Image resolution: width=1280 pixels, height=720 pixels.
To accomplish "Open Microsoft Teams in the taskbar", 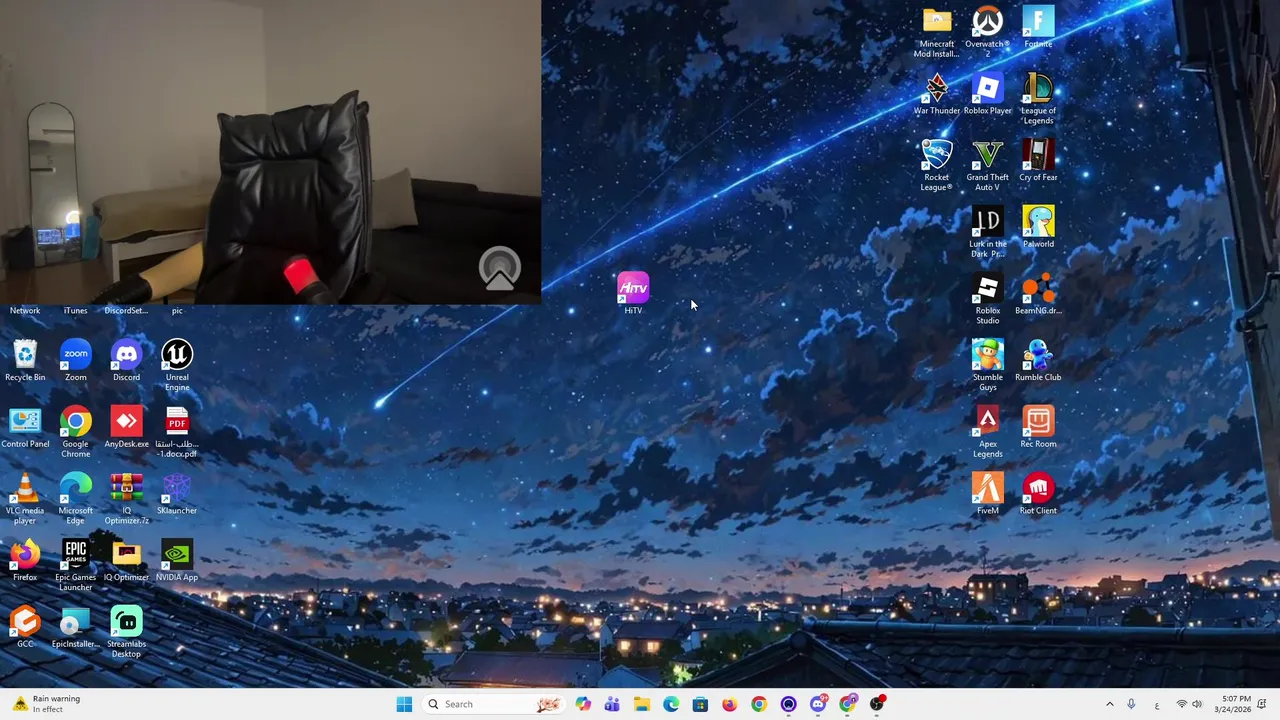I will coord(612,704).
